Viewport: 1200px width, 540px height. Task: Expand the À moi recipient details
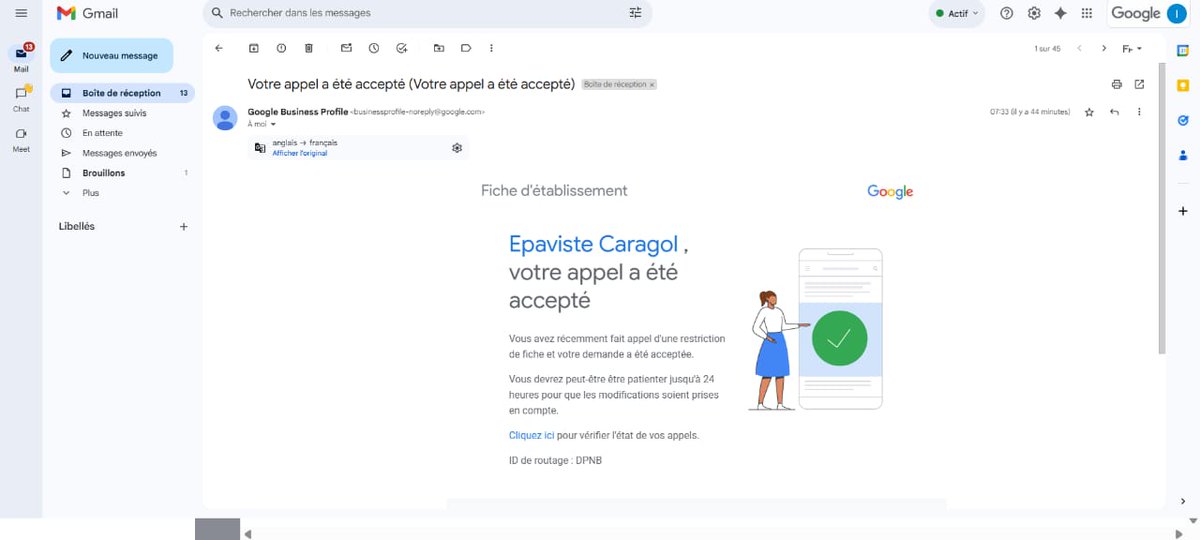272,124
